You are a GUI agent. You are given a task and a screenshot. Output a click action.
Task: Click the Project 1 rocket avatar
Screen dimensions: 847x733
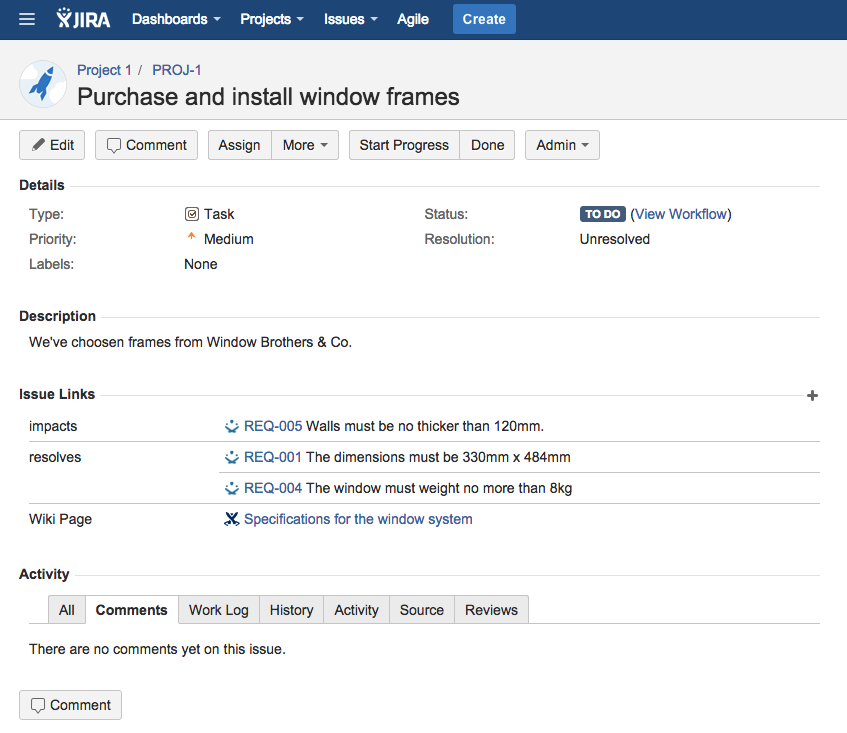coord(42,84)
